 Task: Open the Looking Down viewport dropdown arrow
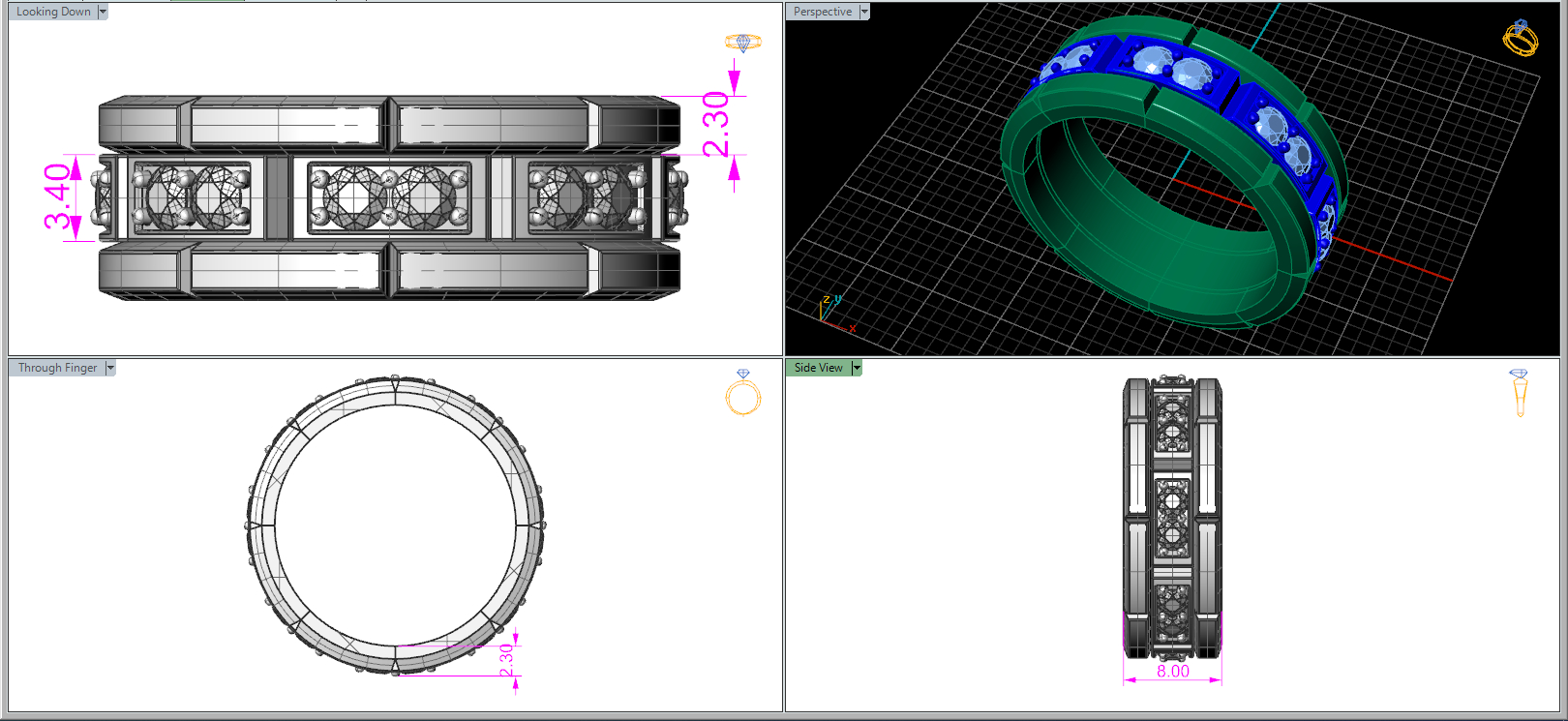(x=103, y=12)
